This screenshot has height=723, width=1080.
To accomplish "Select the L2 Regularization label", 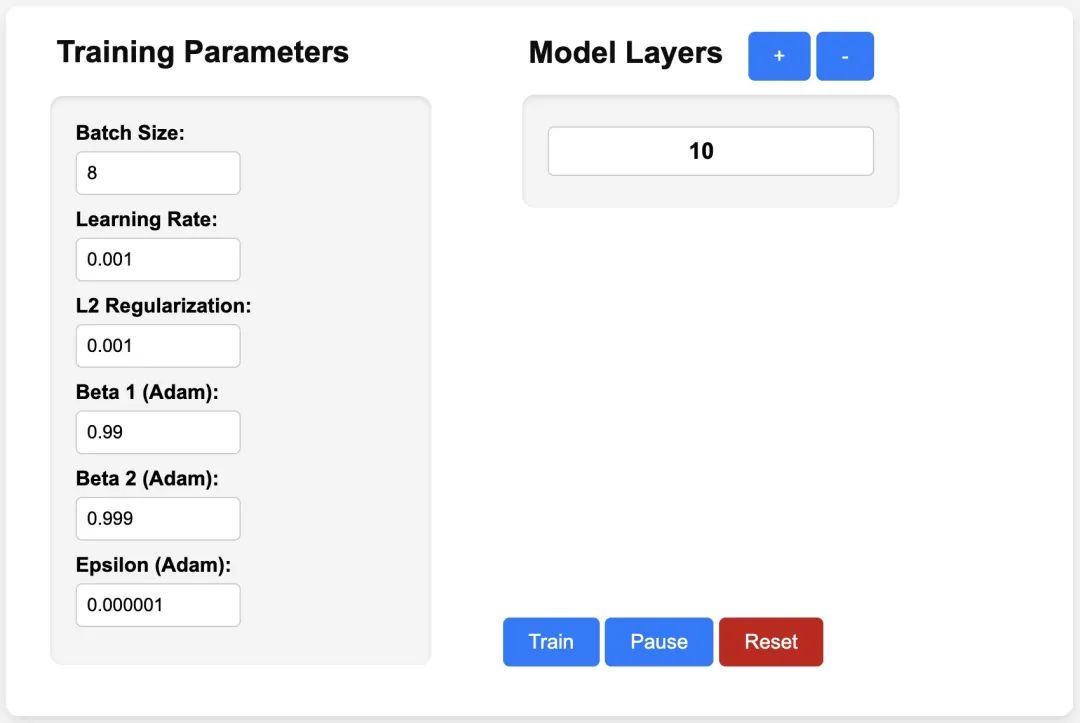I will (x=163, y=306).
